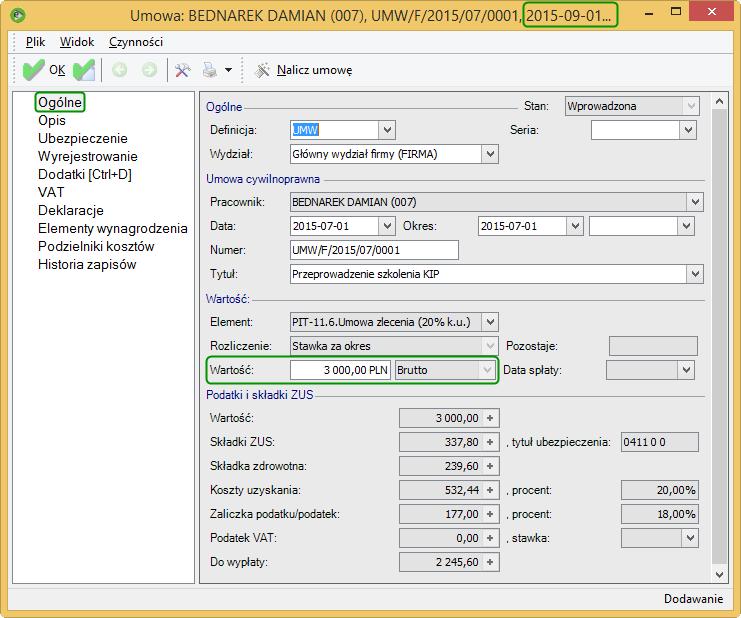The height and width of the screenshot is (618, 741).
Task: Open the Wyrejestrowanie section
Action: 88,156
